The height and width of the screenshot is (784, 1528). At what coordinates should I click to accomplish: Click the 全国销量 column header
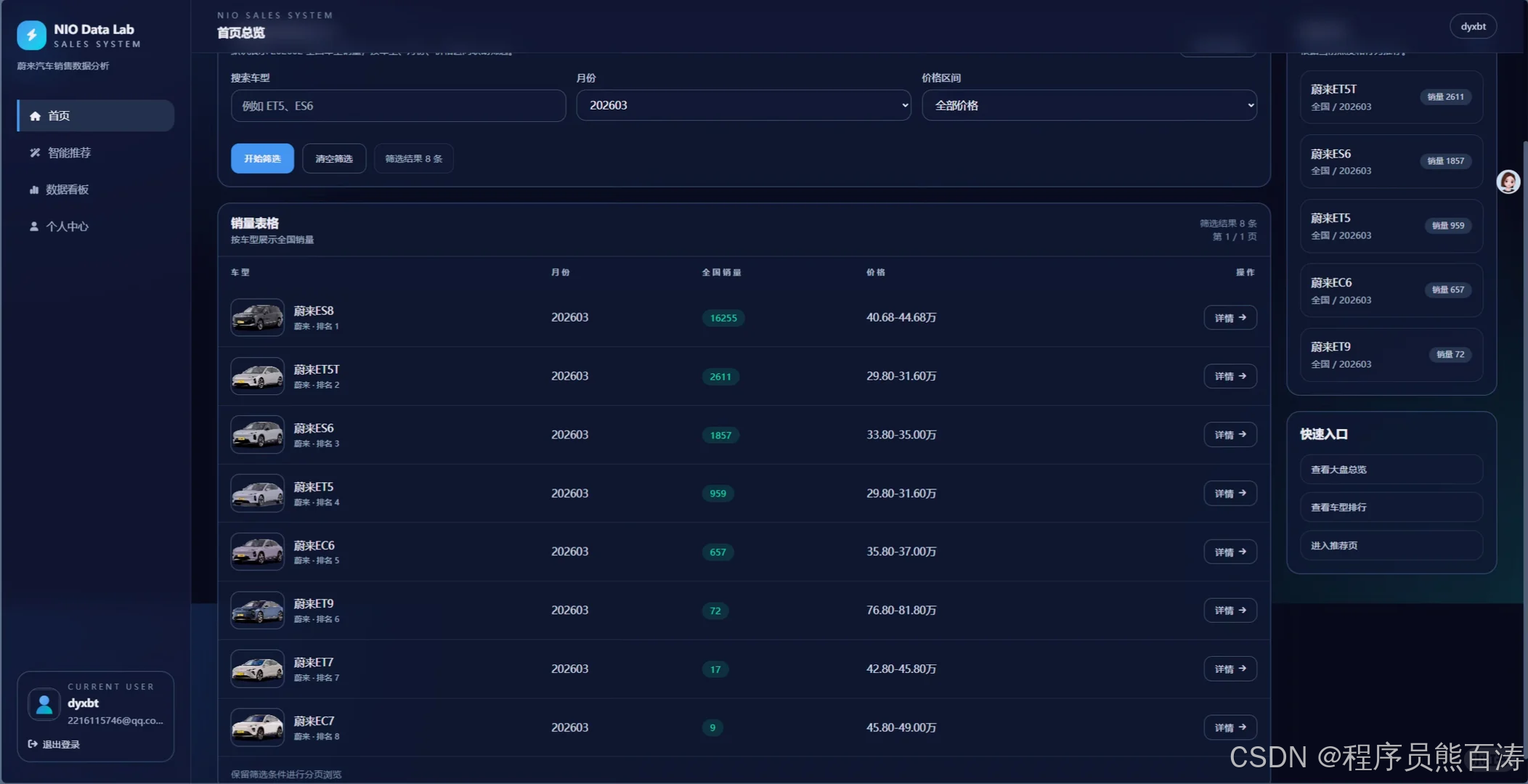click(721, 272)
